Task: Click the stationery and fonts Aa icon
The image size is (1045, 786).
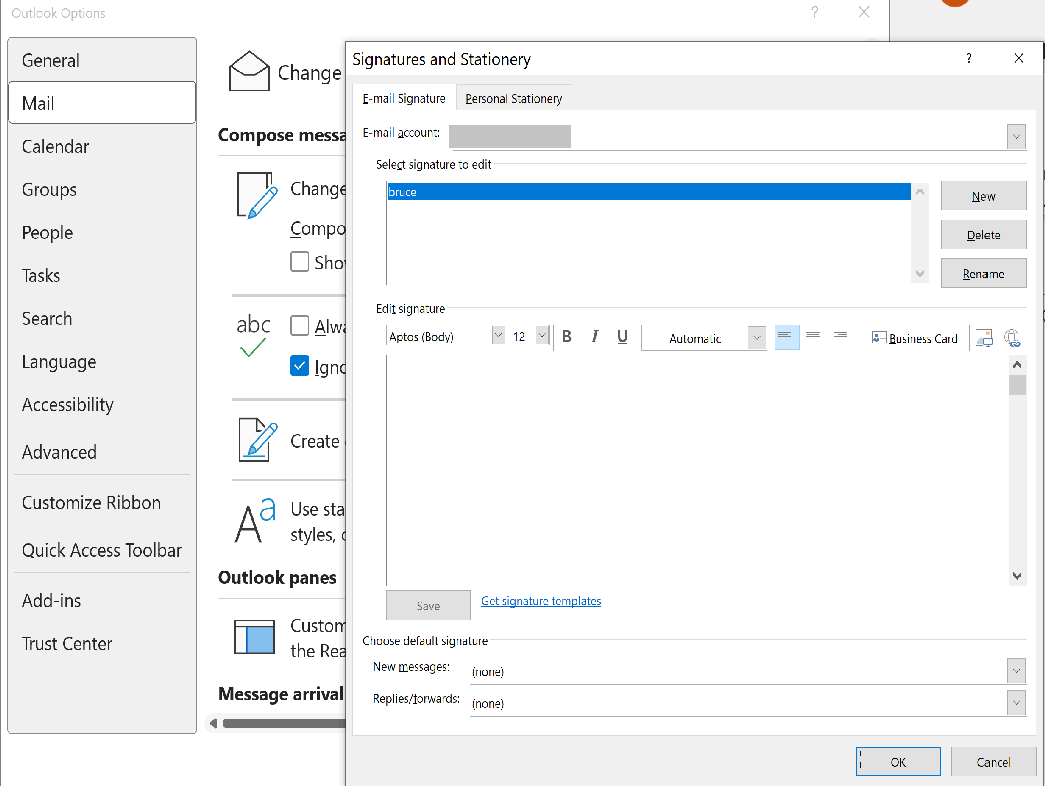Action: pos(255,520)
